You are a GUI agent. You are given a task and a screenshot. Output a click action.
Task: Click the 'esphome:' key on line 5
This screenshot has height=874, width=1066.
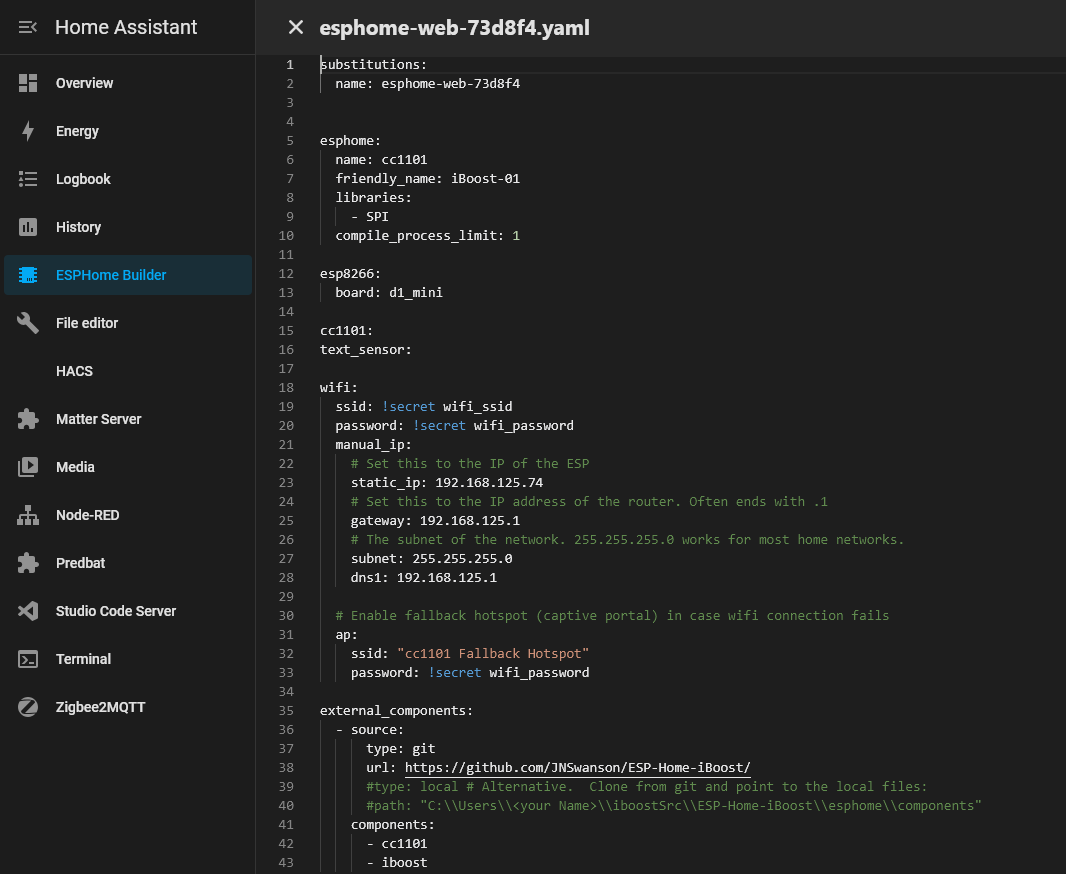pos(350,141)
